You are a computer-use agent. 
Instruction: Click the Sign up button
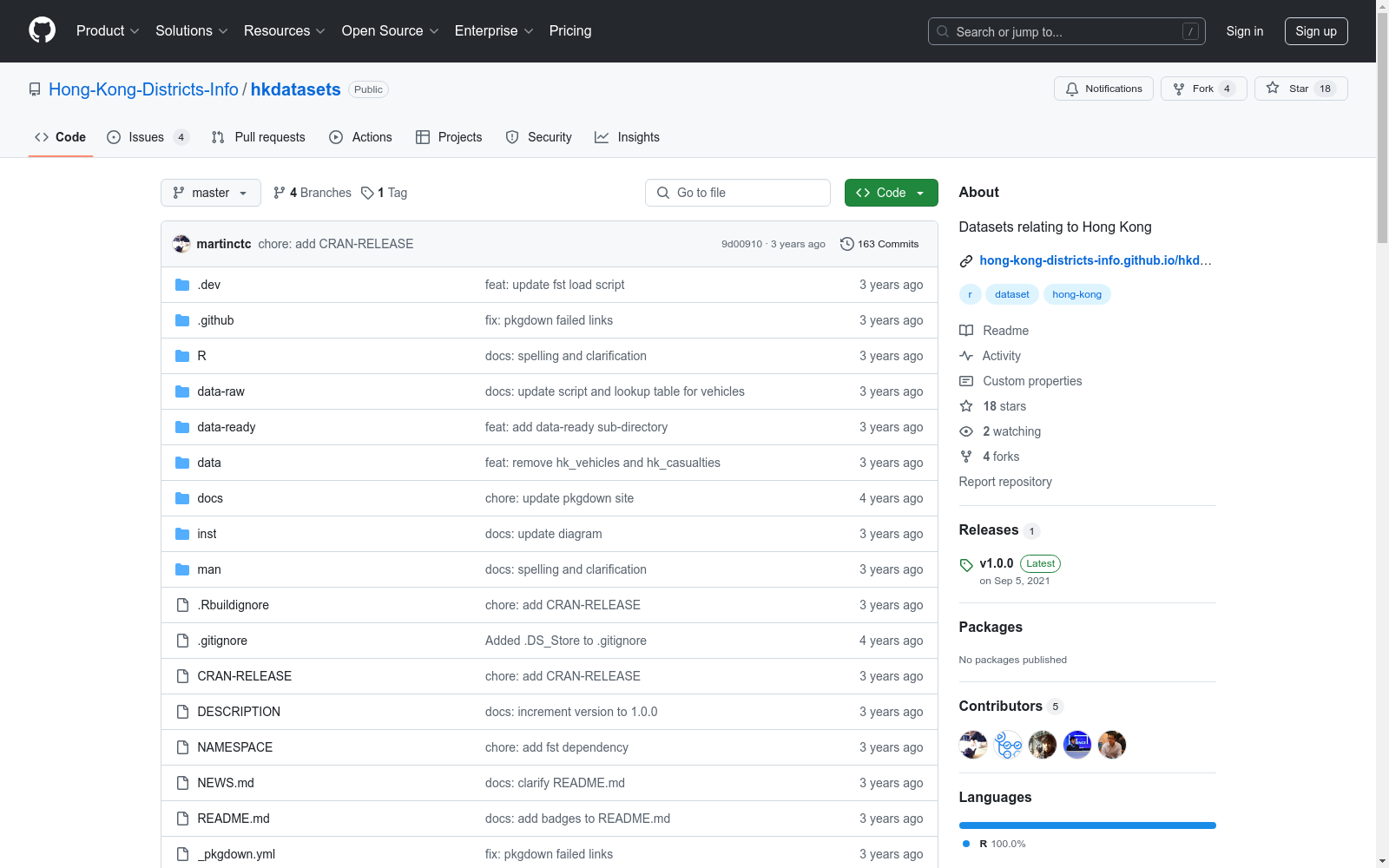click(1316, 31)
